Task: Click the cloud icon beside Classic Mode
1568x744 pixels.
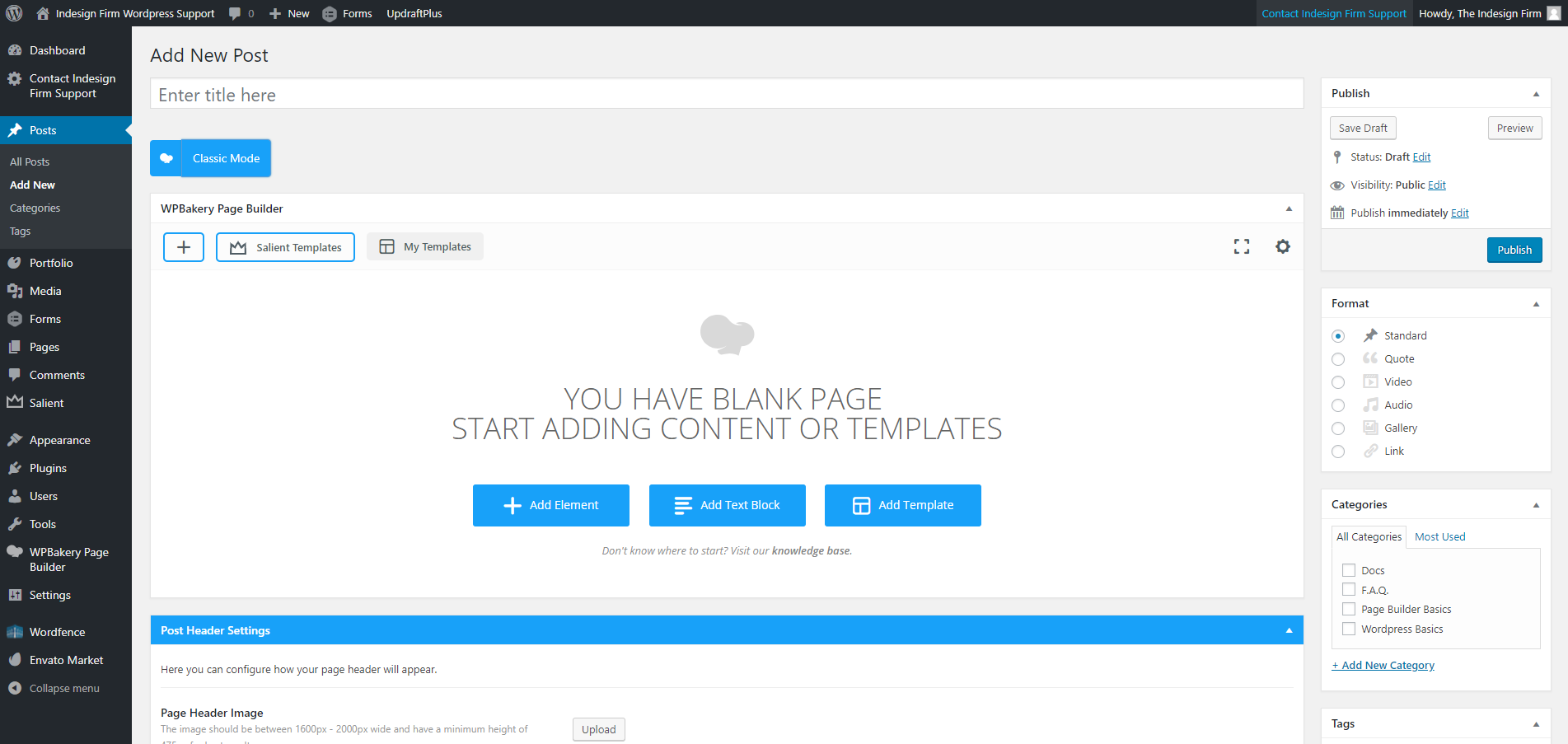Action: (x=166, y=158)
